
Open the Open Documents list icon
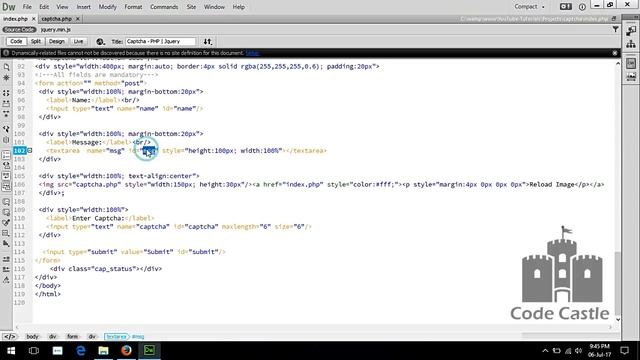point(6,67)
